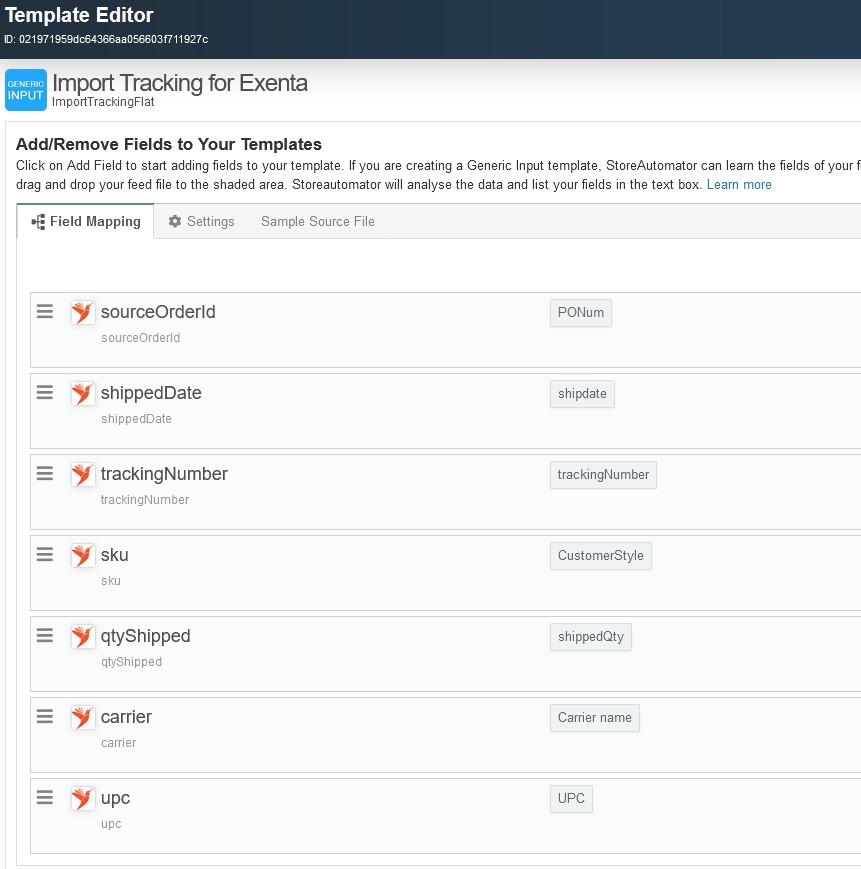This screenshot has width=861, height=869.
Task: Switch to the Settings tab
Action: click(201, 221)
